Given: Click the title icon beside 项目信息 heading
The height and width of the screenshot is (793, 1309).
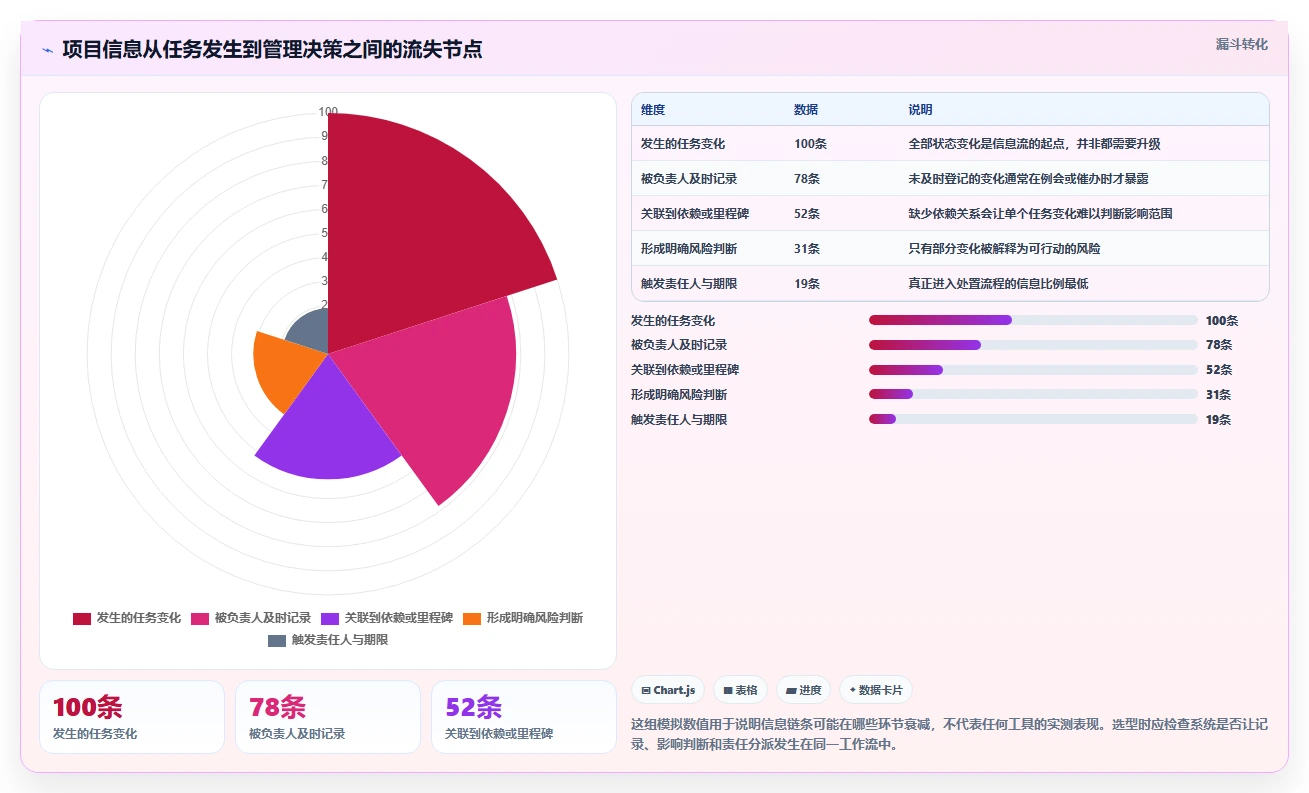Looking at the screenshot, I should (x=48, y=50).
